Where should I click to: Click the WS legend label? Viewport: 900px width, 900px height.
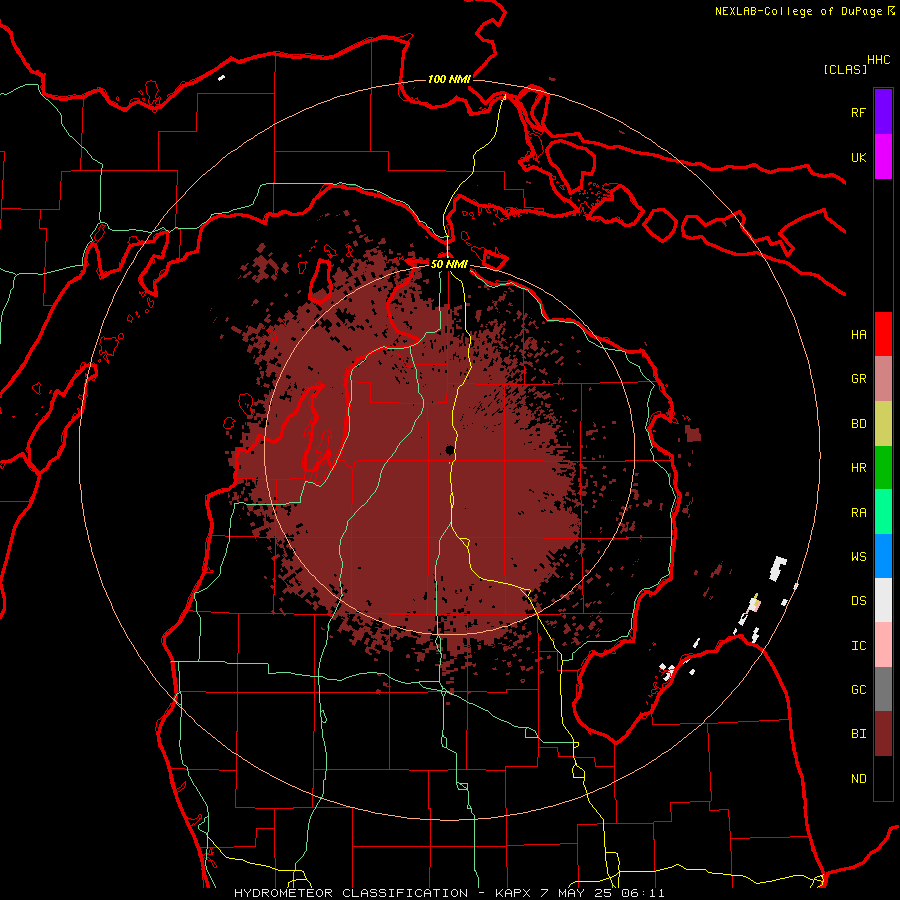(x=858, y=556)
